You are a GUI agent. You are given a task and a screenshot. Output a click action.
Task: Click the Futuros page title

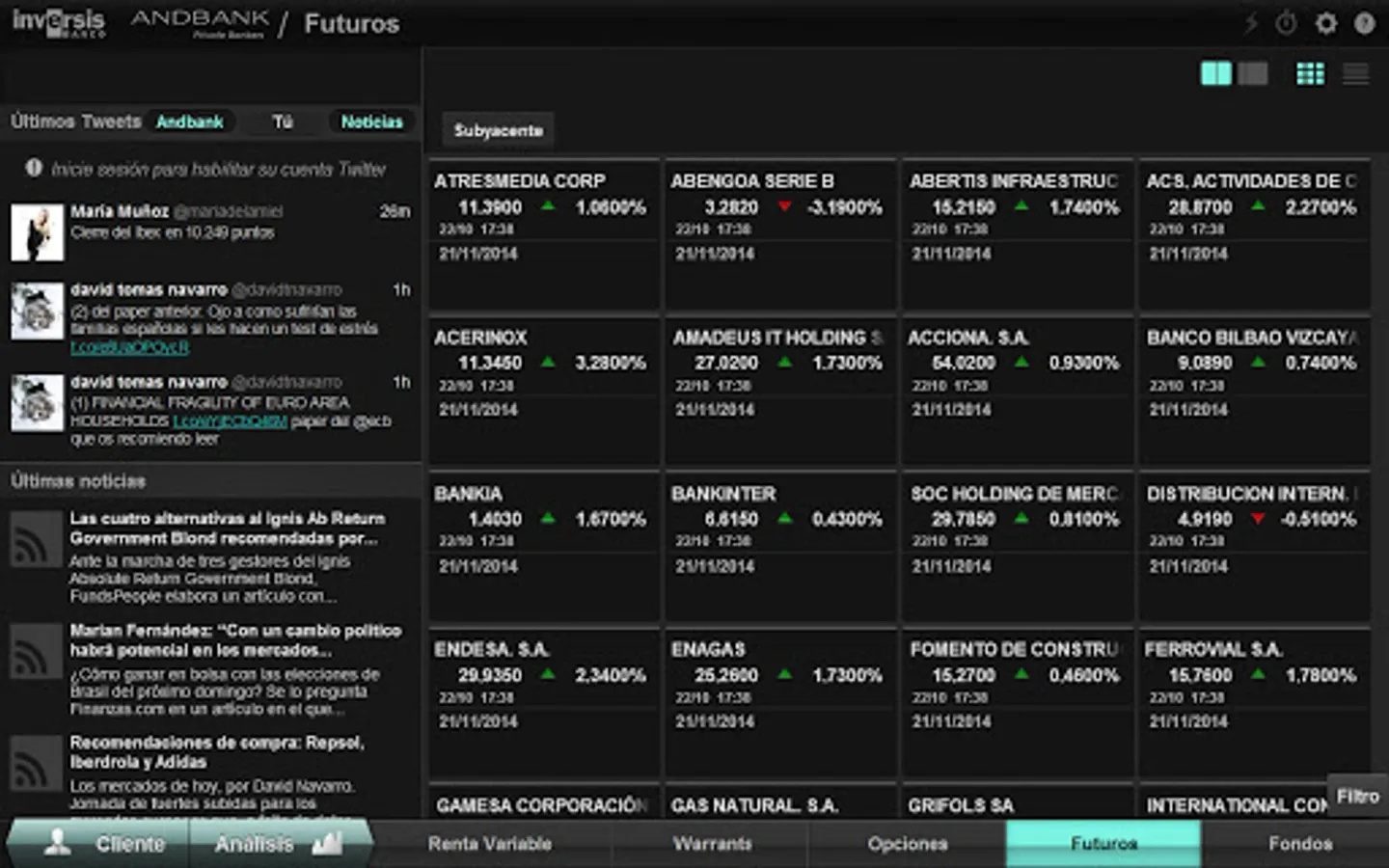coord(351,23)
